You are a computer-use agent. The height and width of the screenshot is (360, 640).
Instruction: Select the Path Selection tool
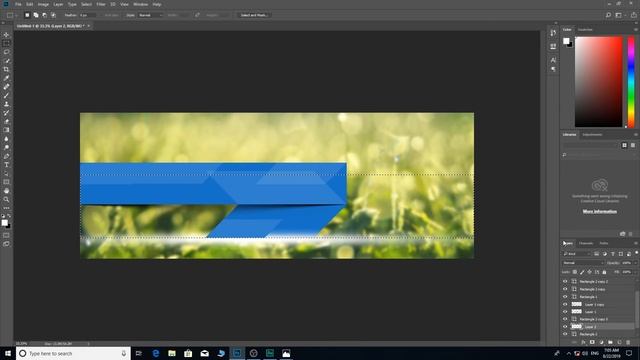tap(6, 173)
